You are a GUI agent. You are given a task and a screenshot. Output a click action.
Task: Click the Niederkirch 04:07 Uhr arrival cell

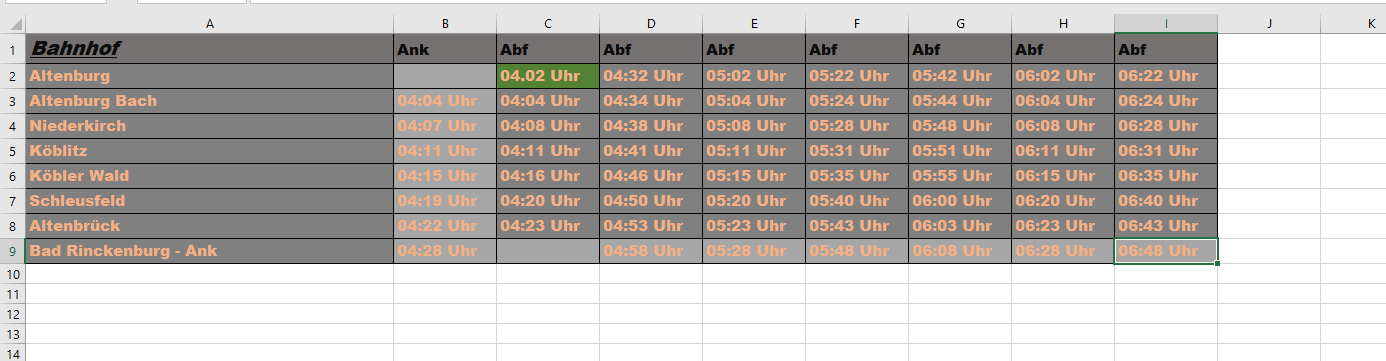[445, 126]
